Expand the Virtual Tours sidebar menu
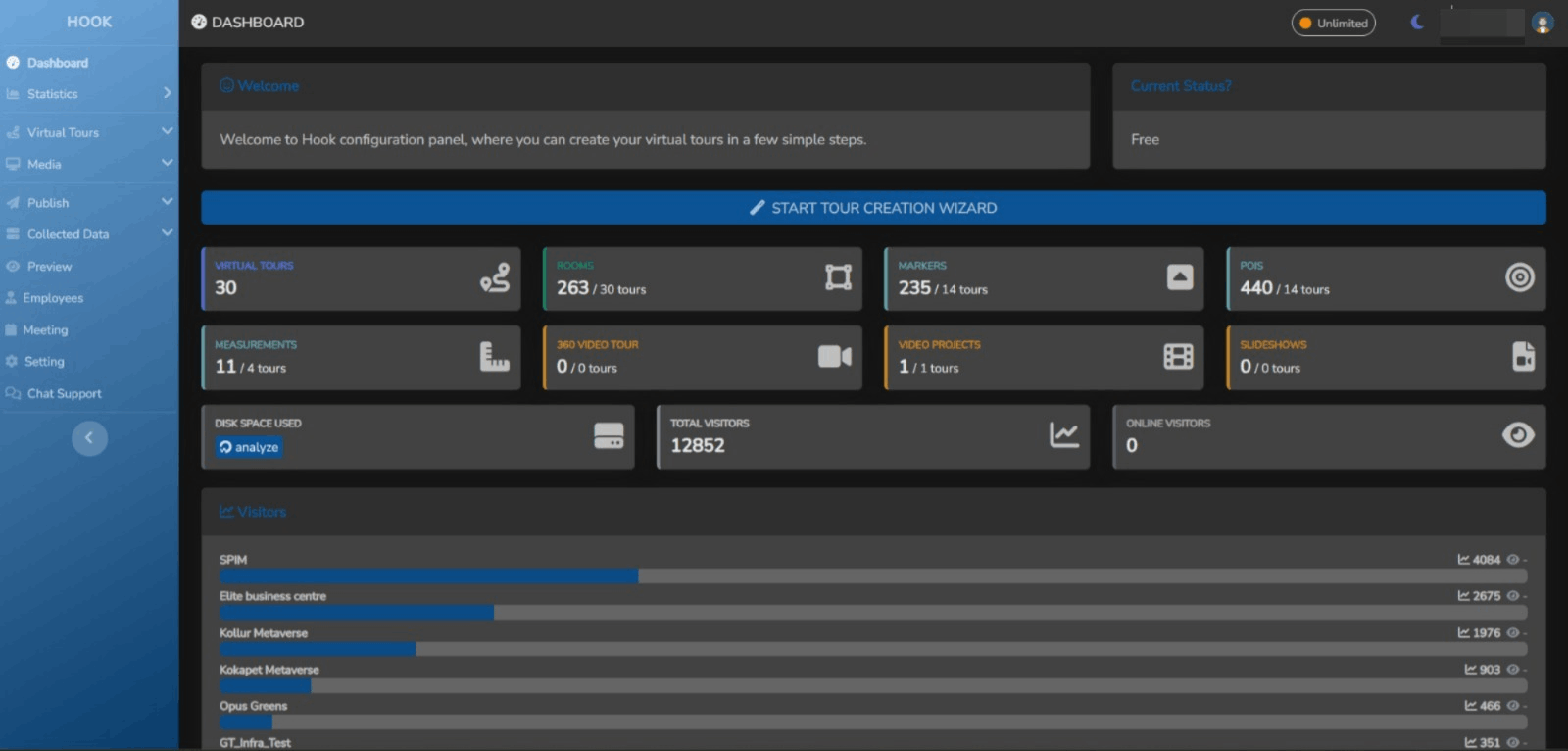Image resolution: width=1568 pixels, height=751 pixels. point(88,132)
